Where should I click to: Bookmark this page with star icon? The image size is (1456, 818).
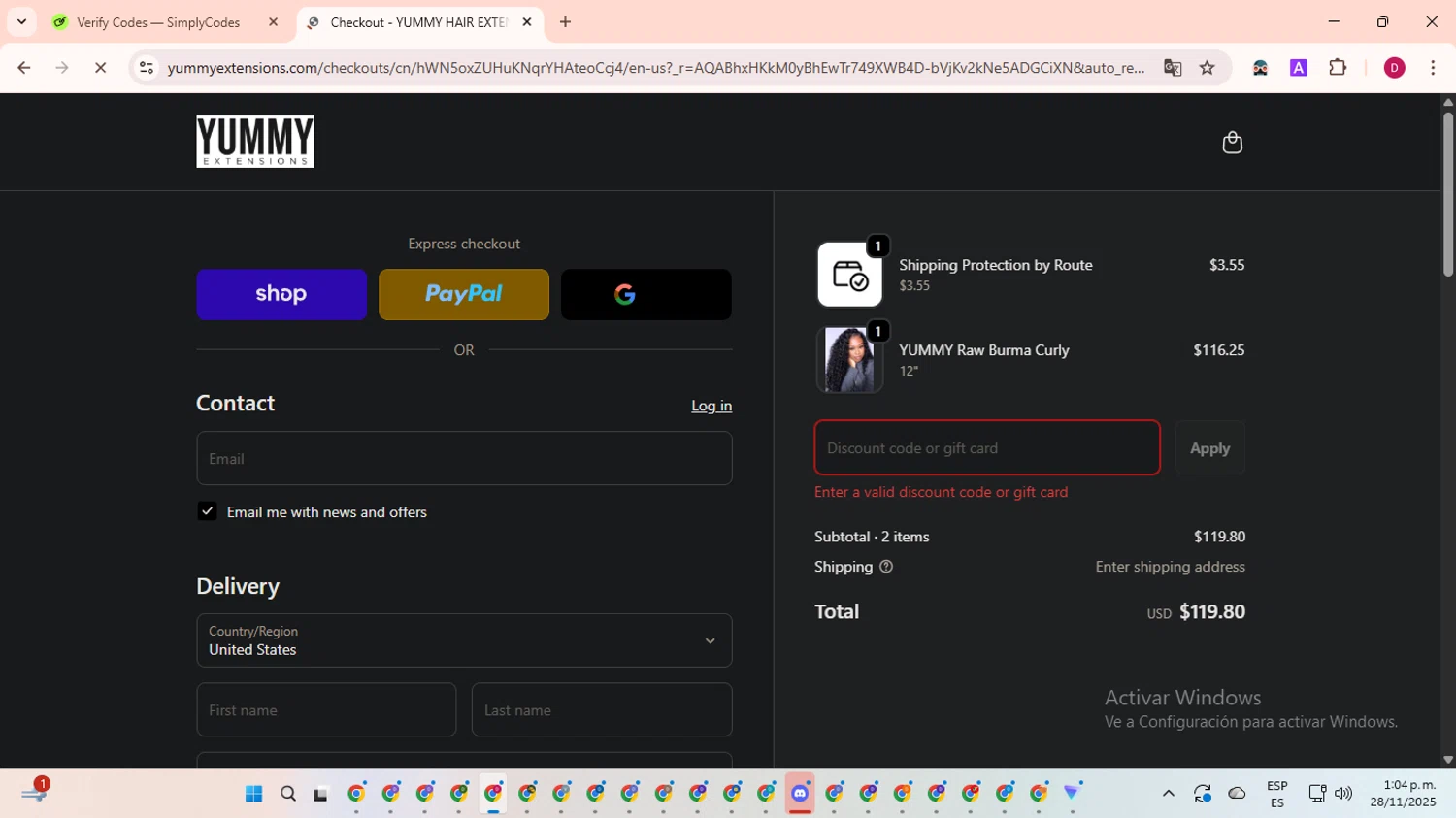coord(1208,68)
